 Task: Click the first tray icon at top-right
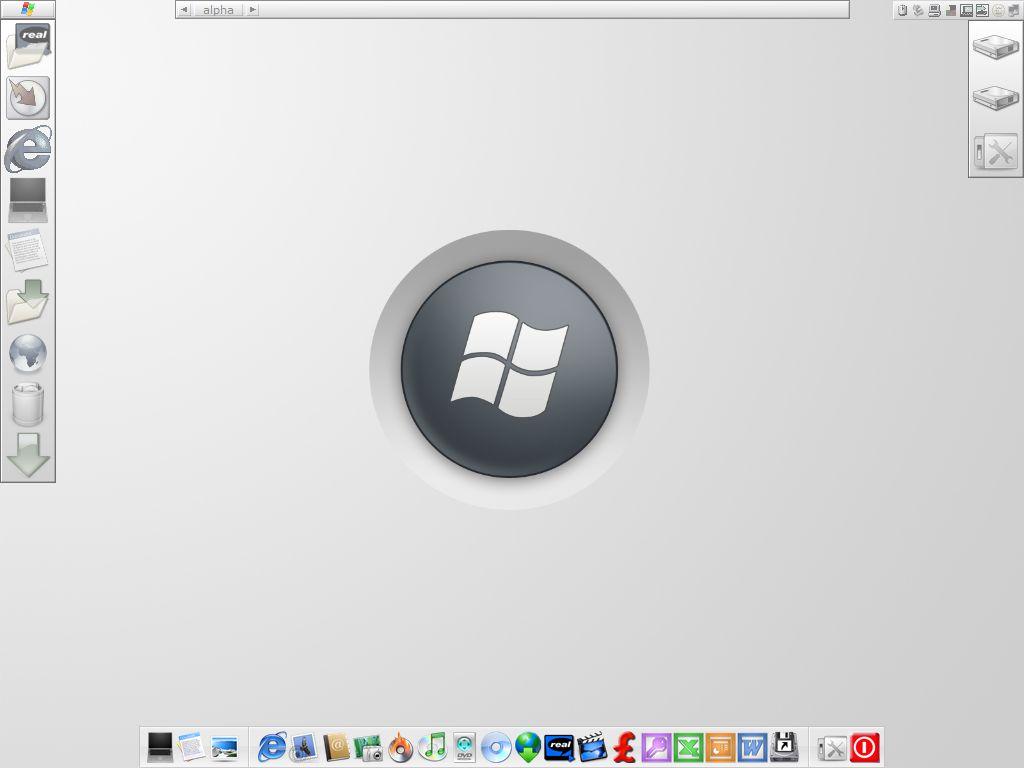coord(903,10)
